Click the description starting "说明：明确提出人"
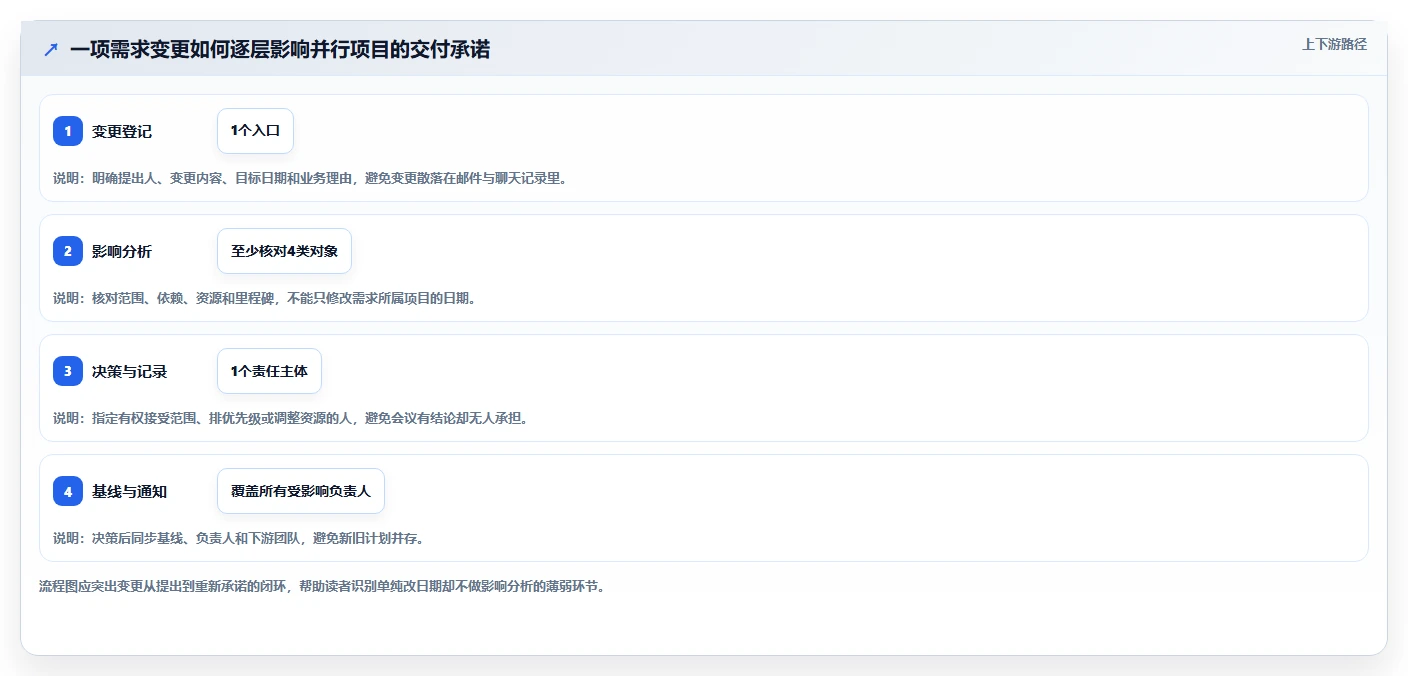The image size is (1408, 676). pyautogui.click(x=310, y=178)
